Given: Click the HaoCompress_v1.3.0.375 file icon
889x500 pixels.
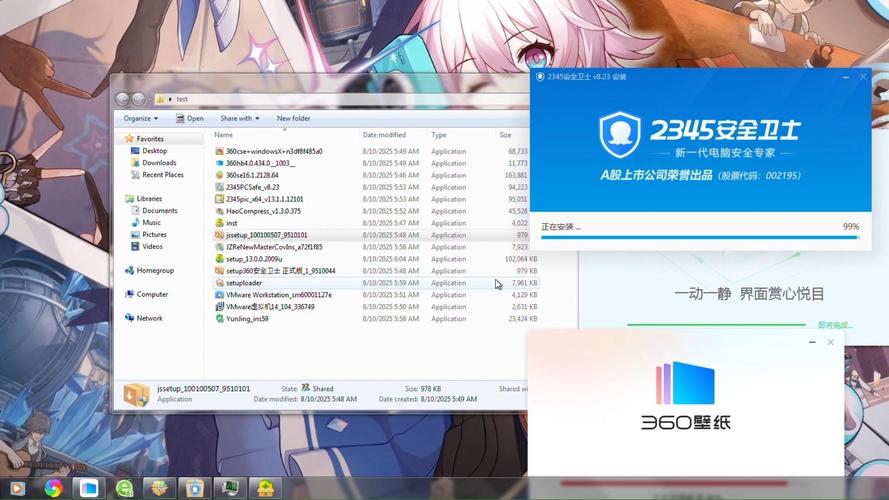Looking at the screenshot, I should 219,211.
